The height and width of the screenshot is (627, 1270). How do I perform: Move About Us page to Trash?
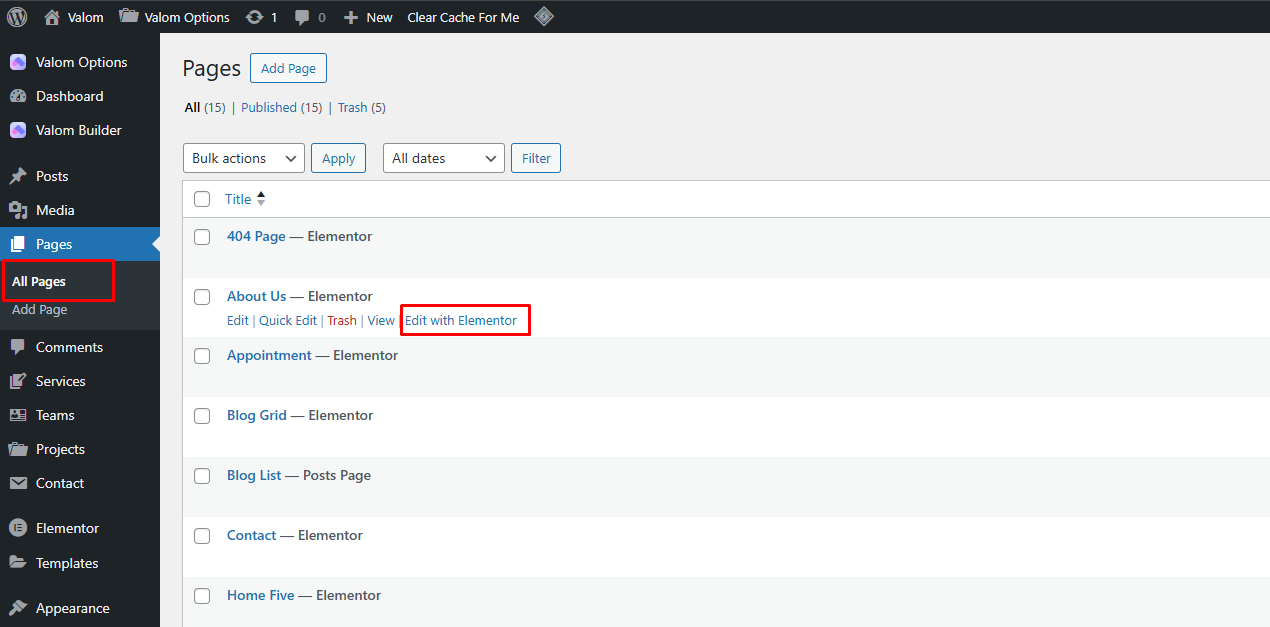click(x=341, y=321)
